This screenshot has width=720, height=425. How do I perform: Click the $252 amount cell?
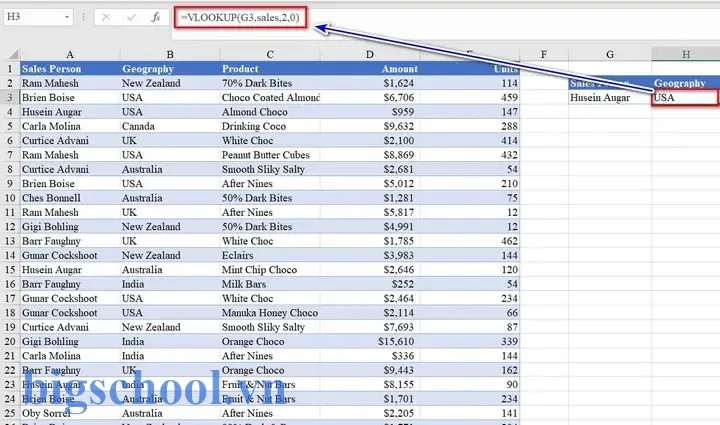[x=370, y=284]
